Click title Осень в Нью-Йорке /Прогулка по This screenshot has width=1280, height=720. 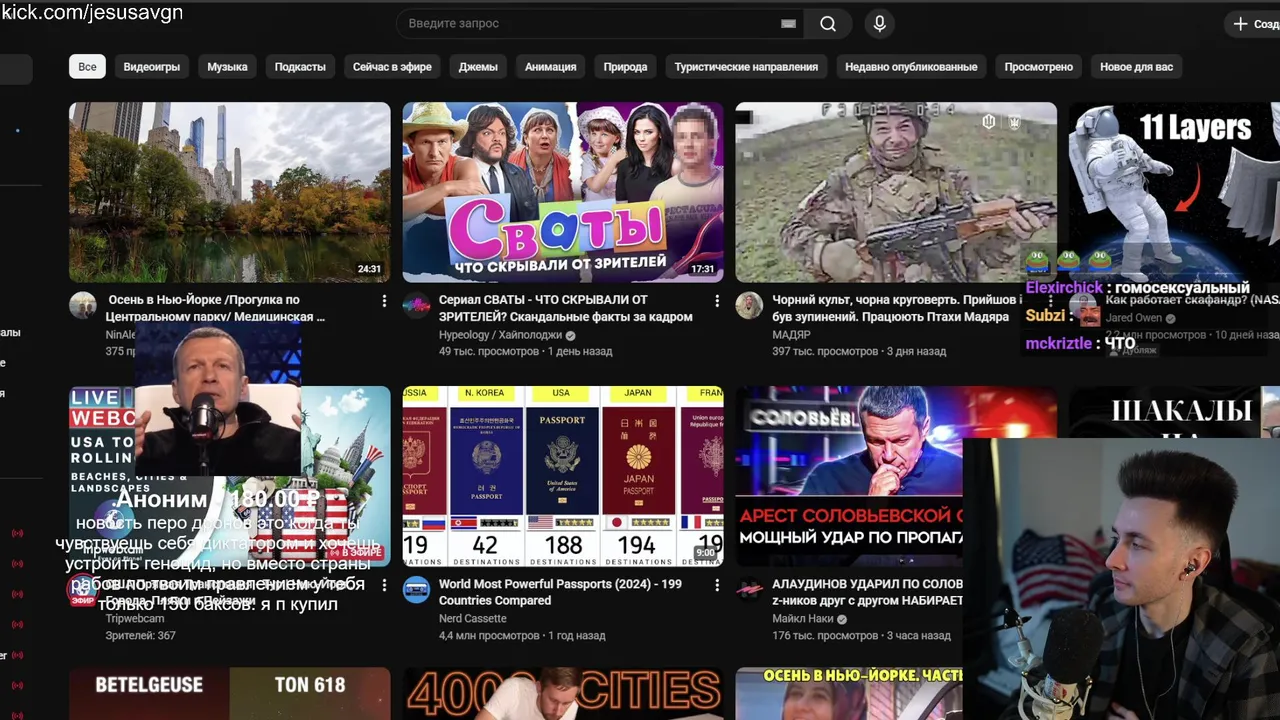point(216,308)
